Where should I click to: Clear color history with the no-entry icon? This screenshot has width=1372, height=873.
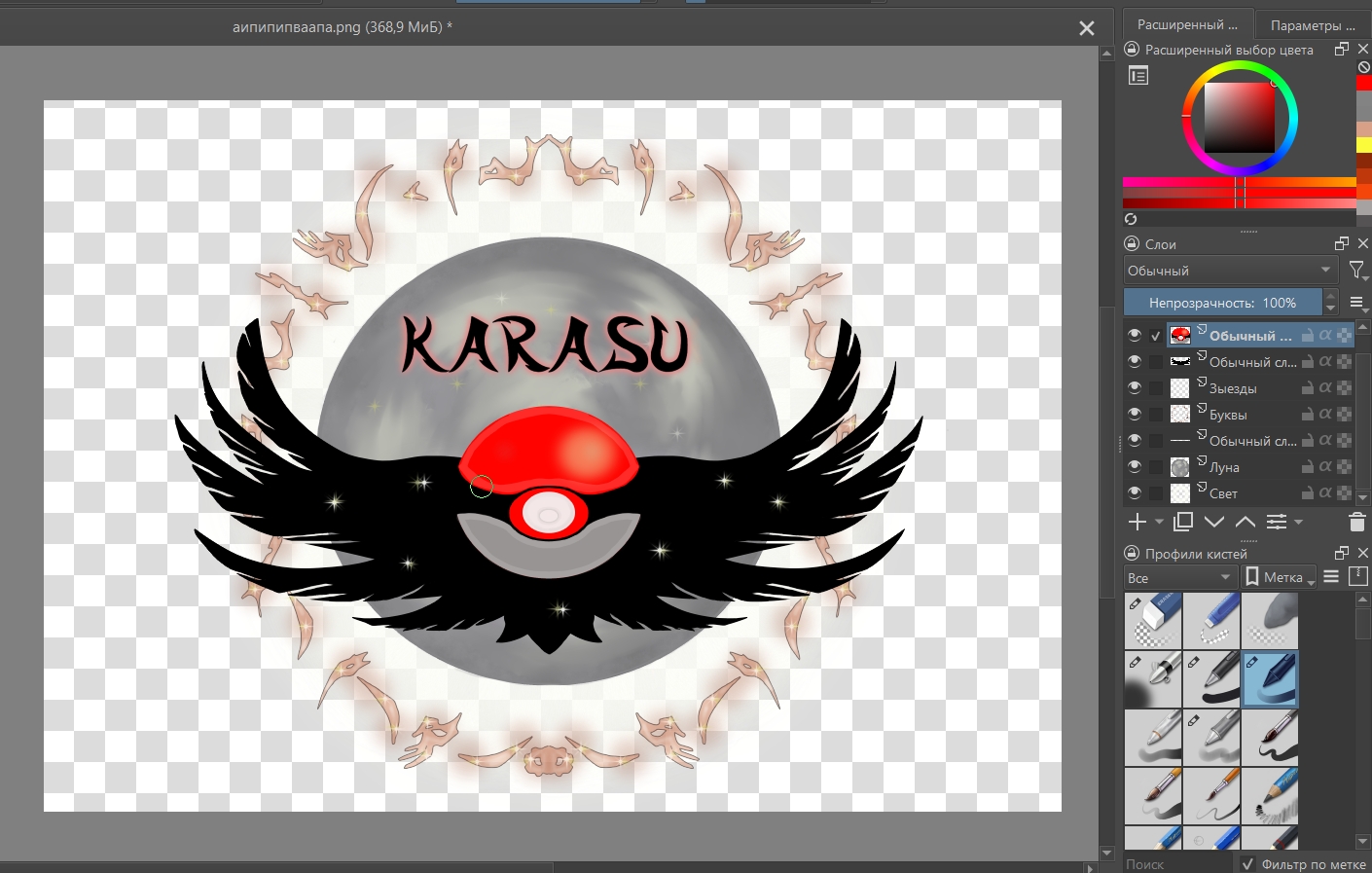pyautogui.click(x=1364, y=67)
